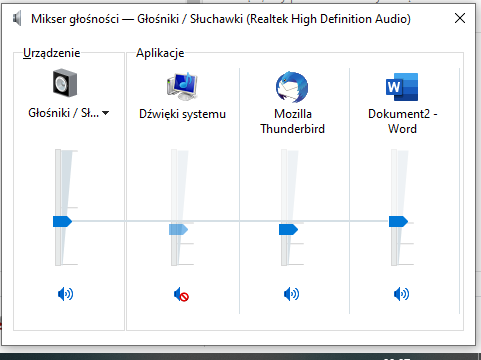
Task: Open the Głośniki / Sł... device dropdown
Action: click(x=105, y=113)
